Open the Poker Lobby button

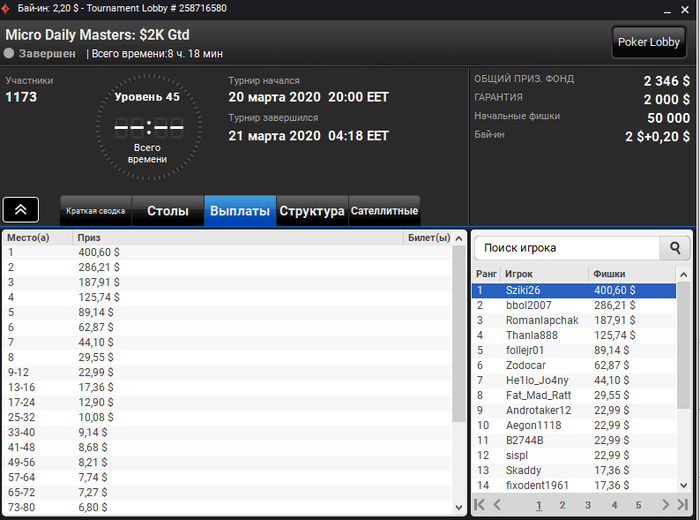click(x=649, y=42)
